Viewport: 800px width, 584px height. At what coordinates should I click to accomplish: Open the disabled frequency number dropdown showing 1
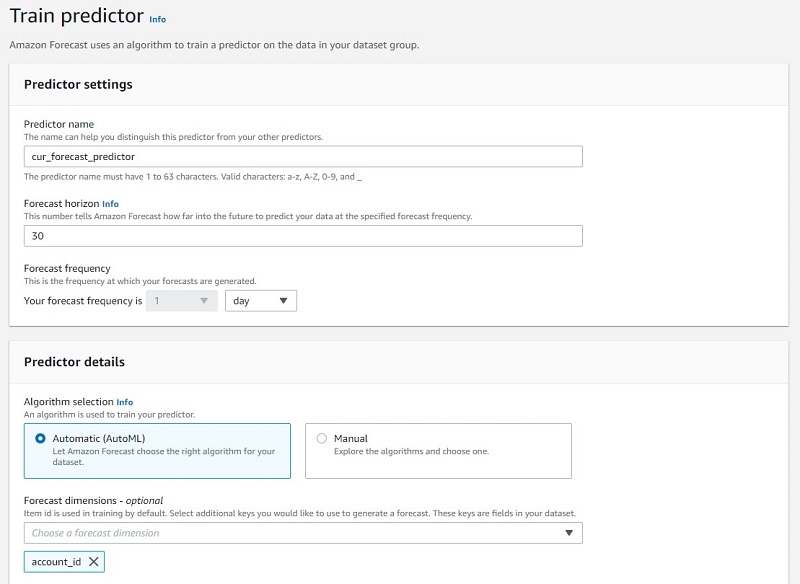(182, 301)
